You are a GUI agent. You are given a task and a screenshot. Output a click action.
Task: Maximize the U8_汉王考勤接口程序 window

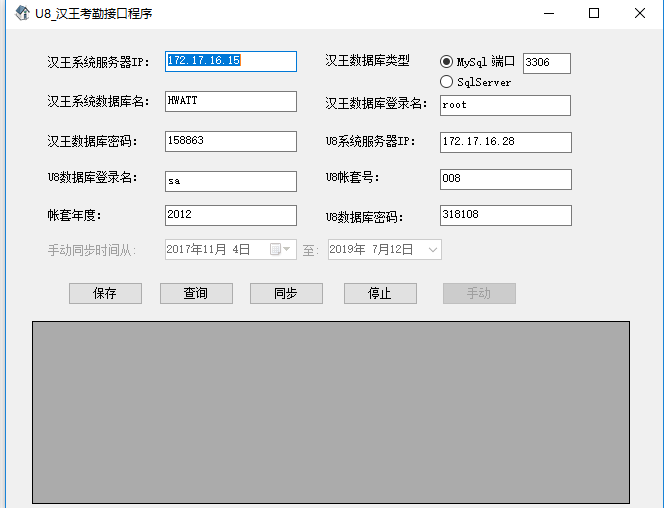[594, 14]
